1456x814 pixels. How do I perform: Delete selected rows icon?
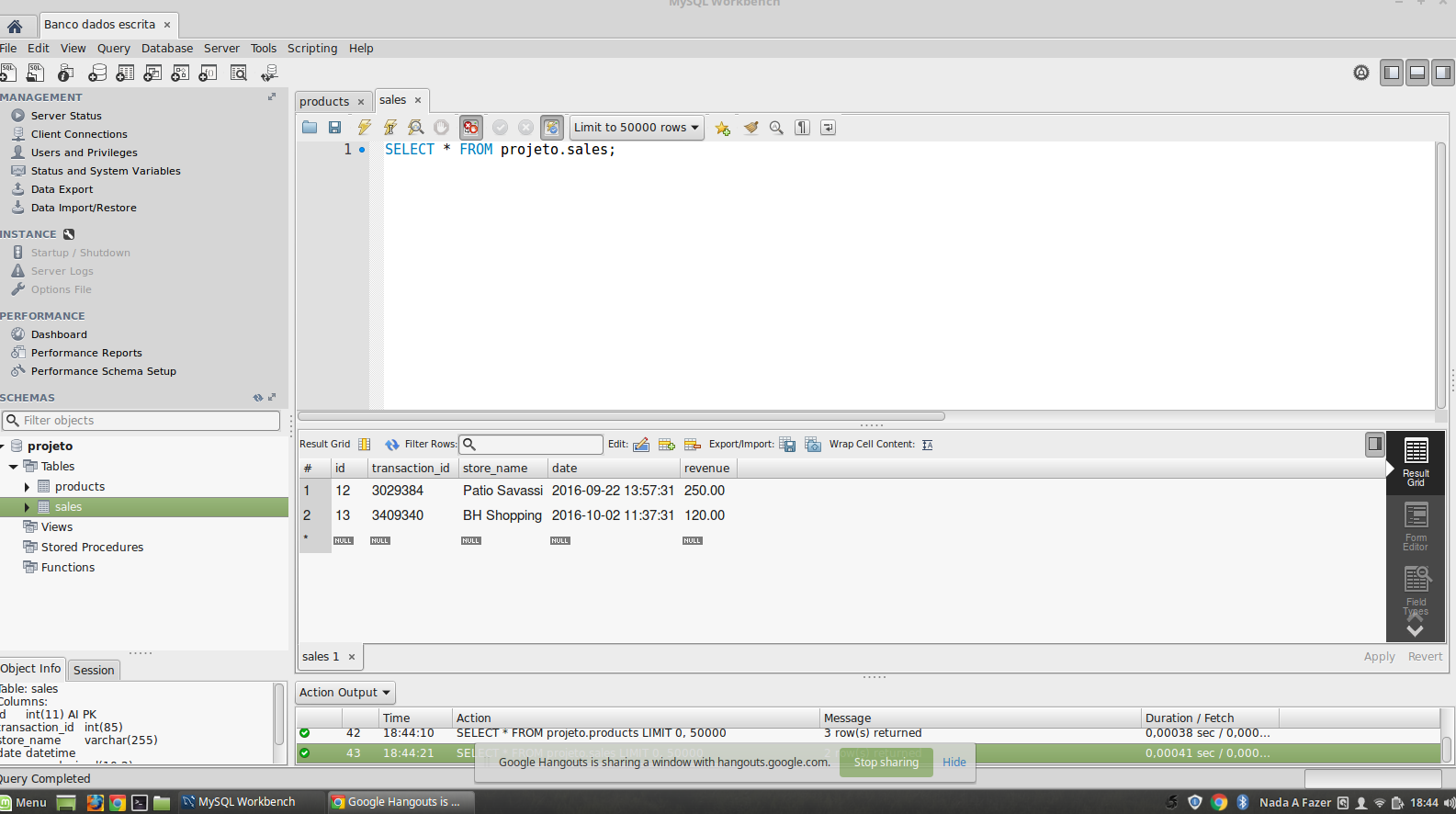tap(693, 445)
